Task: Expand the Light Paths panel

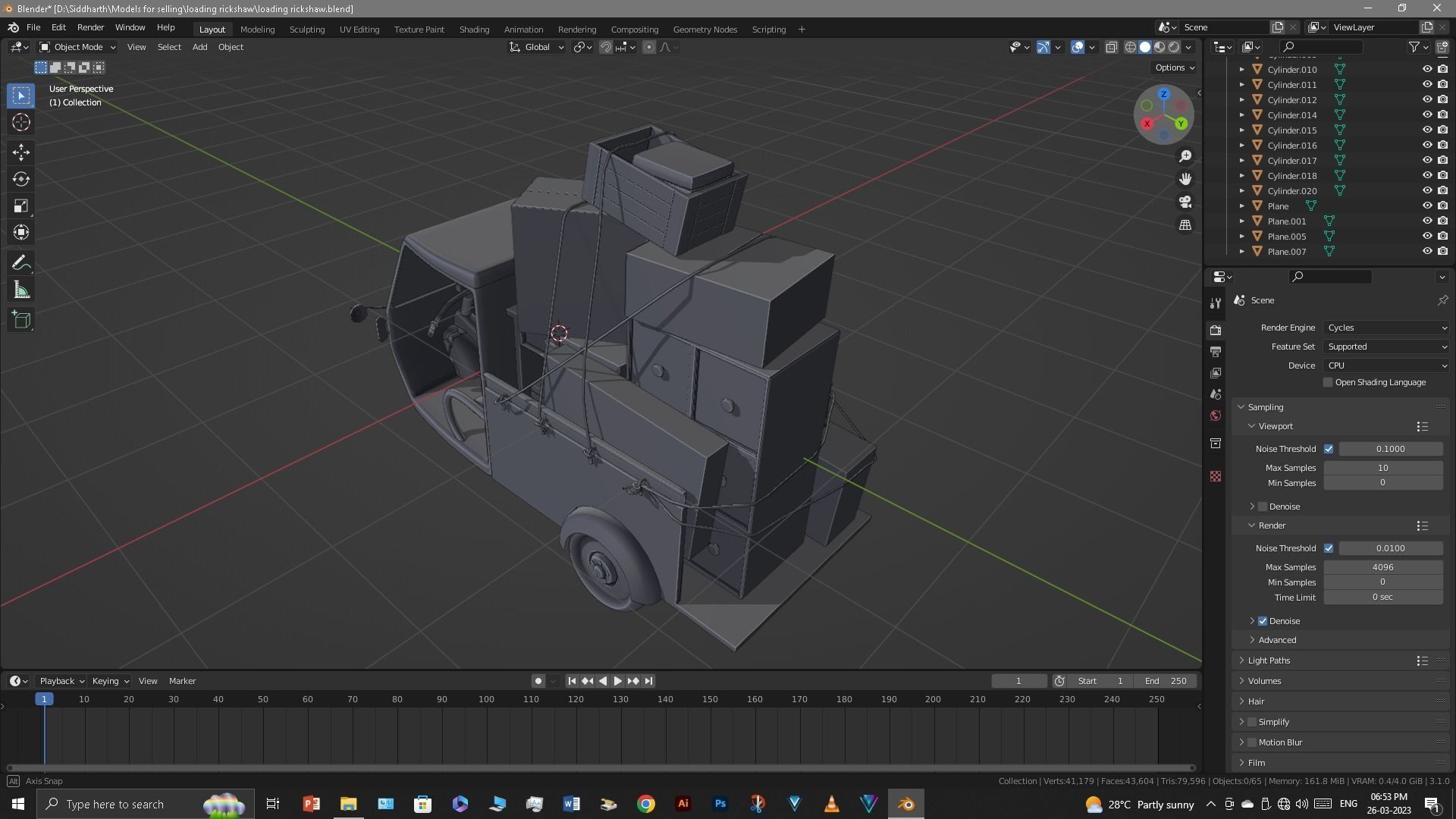Action: tap(1268, 661)
